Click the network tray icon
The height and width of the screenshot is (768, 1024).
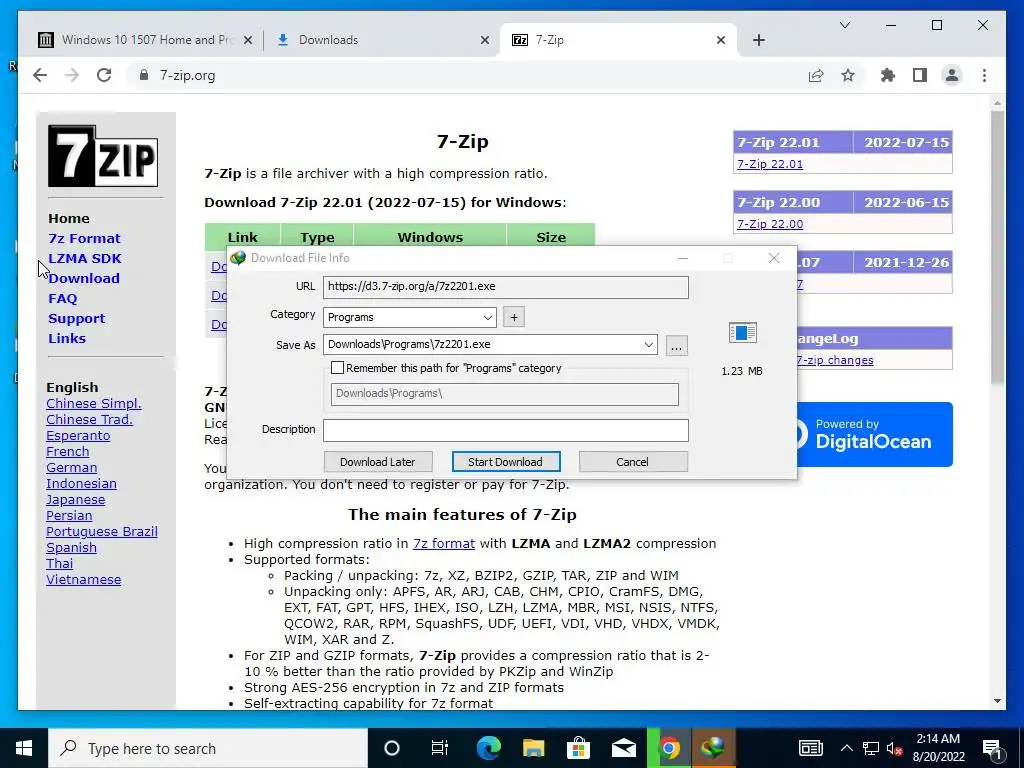pyautogui.click(x=871, y=748)
